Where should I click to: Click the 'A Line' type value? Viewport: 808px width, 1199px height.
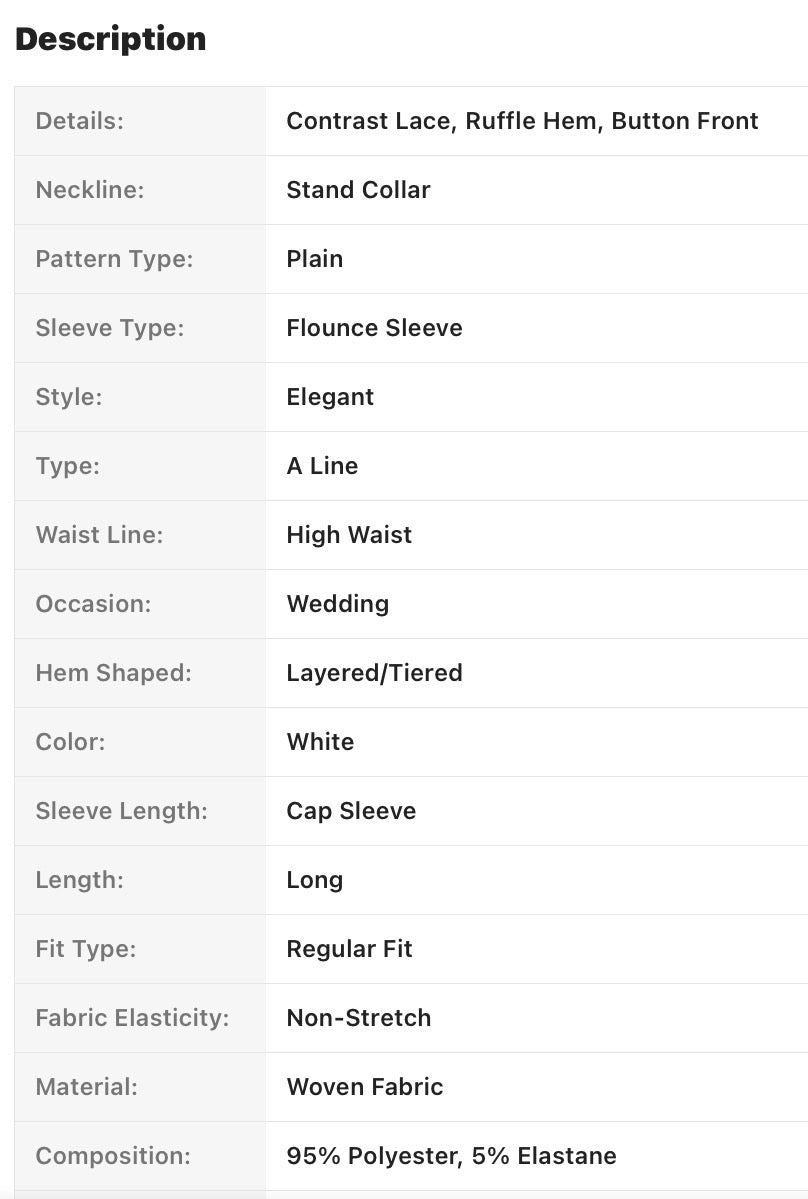(x=322, y=466)
